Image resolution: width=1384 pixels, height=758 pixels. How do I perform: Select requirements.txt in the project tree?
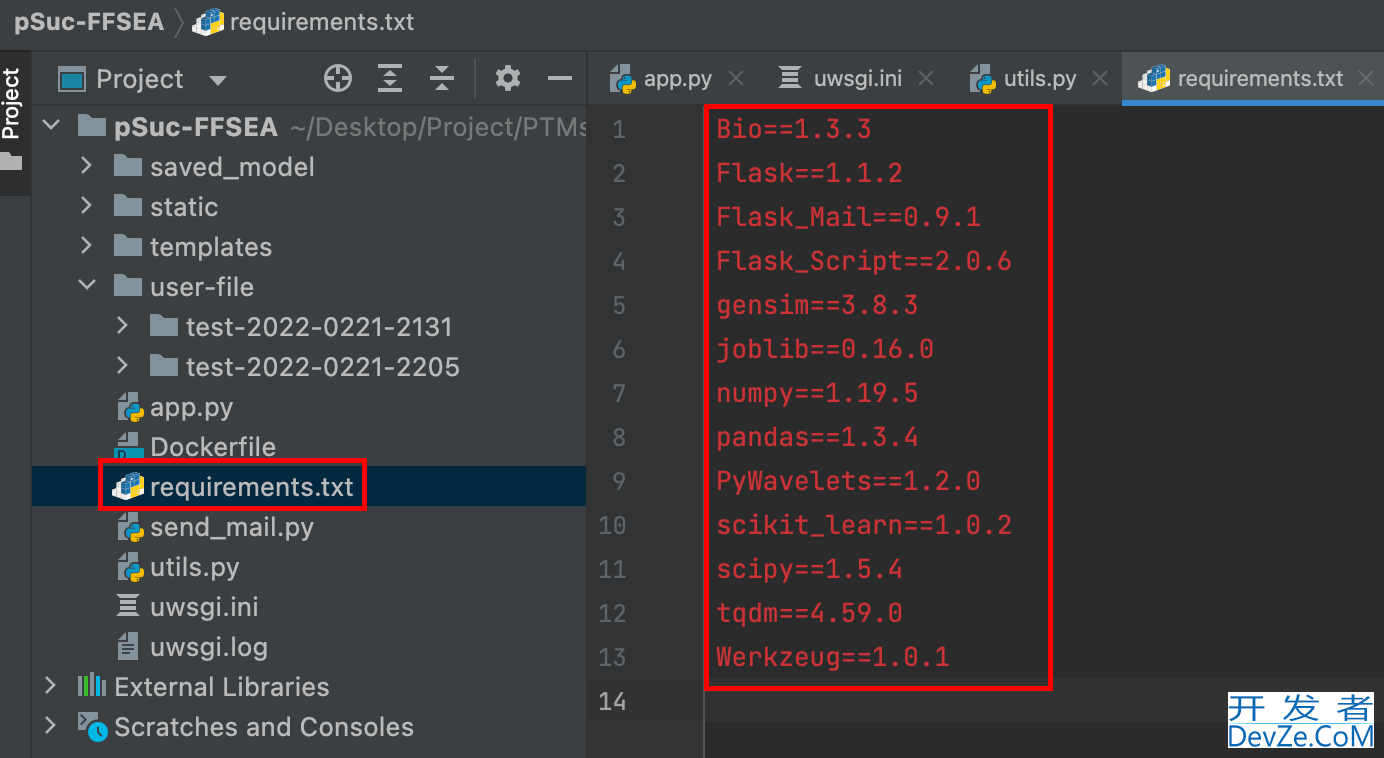[251, 487]
